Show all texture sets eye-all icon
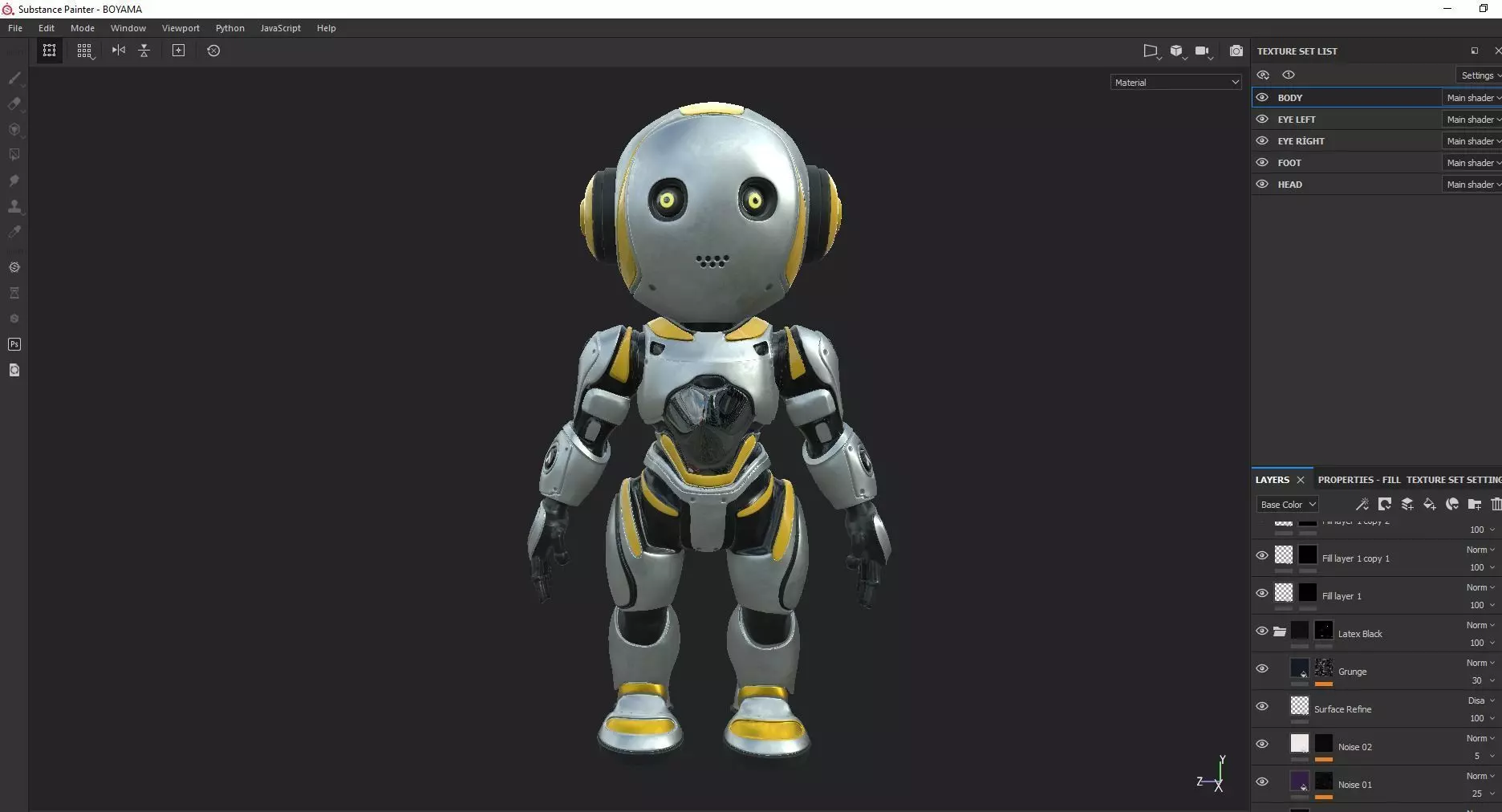This screenshot has height=812, width=1502. click(x=1263, y=75)
